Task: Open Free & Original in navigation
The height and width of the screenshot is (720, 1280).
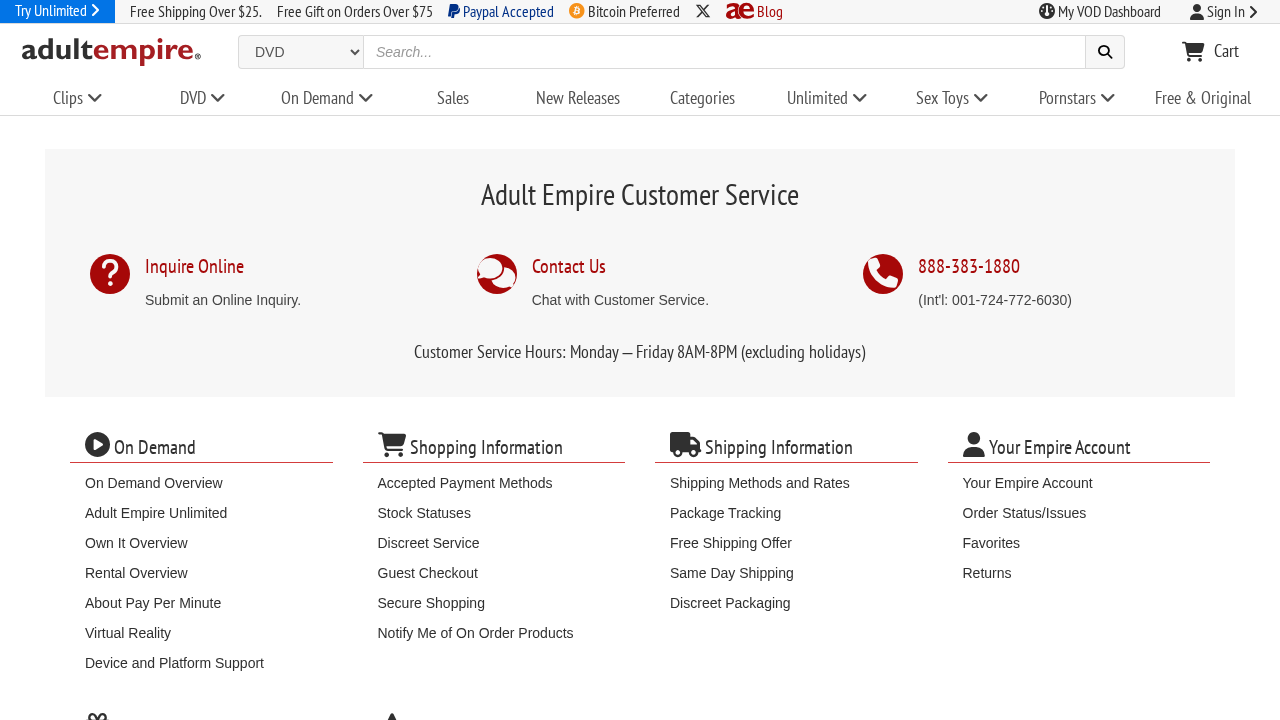Action: (x=1203, y=98)
